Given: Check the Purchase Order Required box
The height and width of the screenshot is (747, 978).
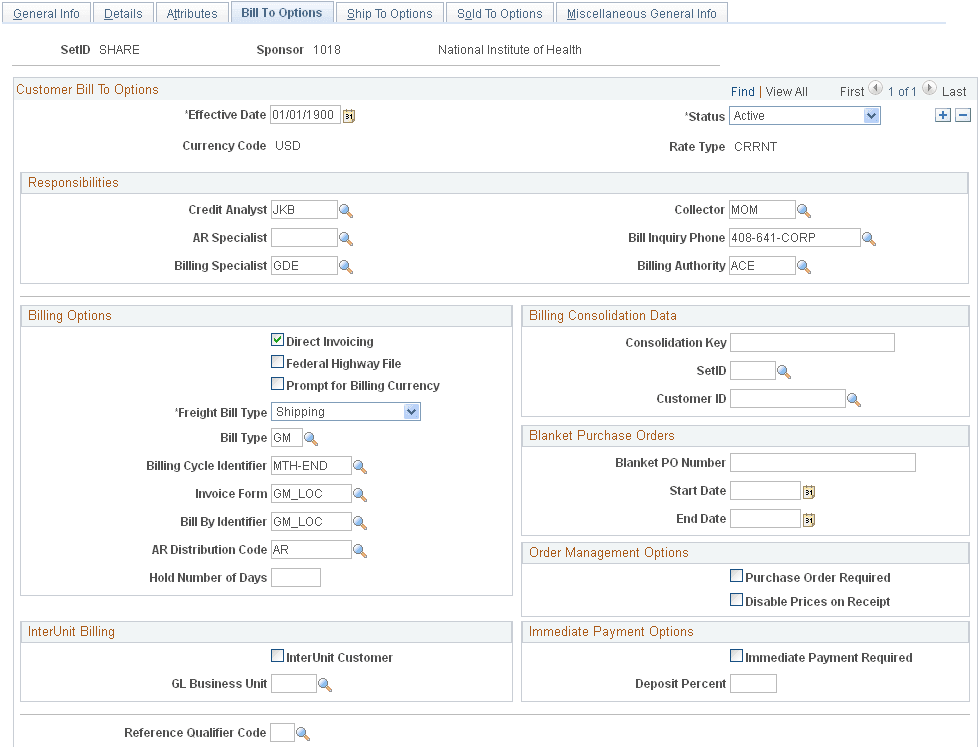Looking at the screenshot, I should 736,575.
